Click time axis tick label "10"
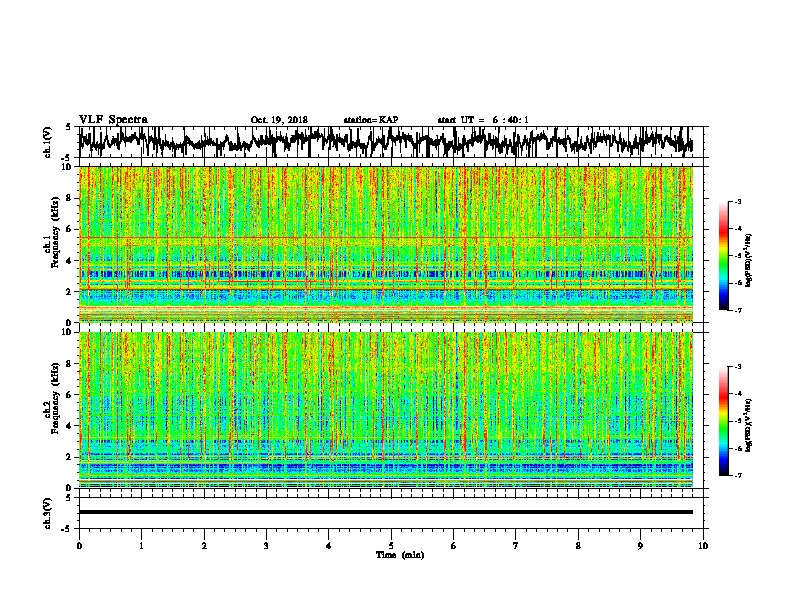Screen dimensions: 792x612 click(703, 546)
